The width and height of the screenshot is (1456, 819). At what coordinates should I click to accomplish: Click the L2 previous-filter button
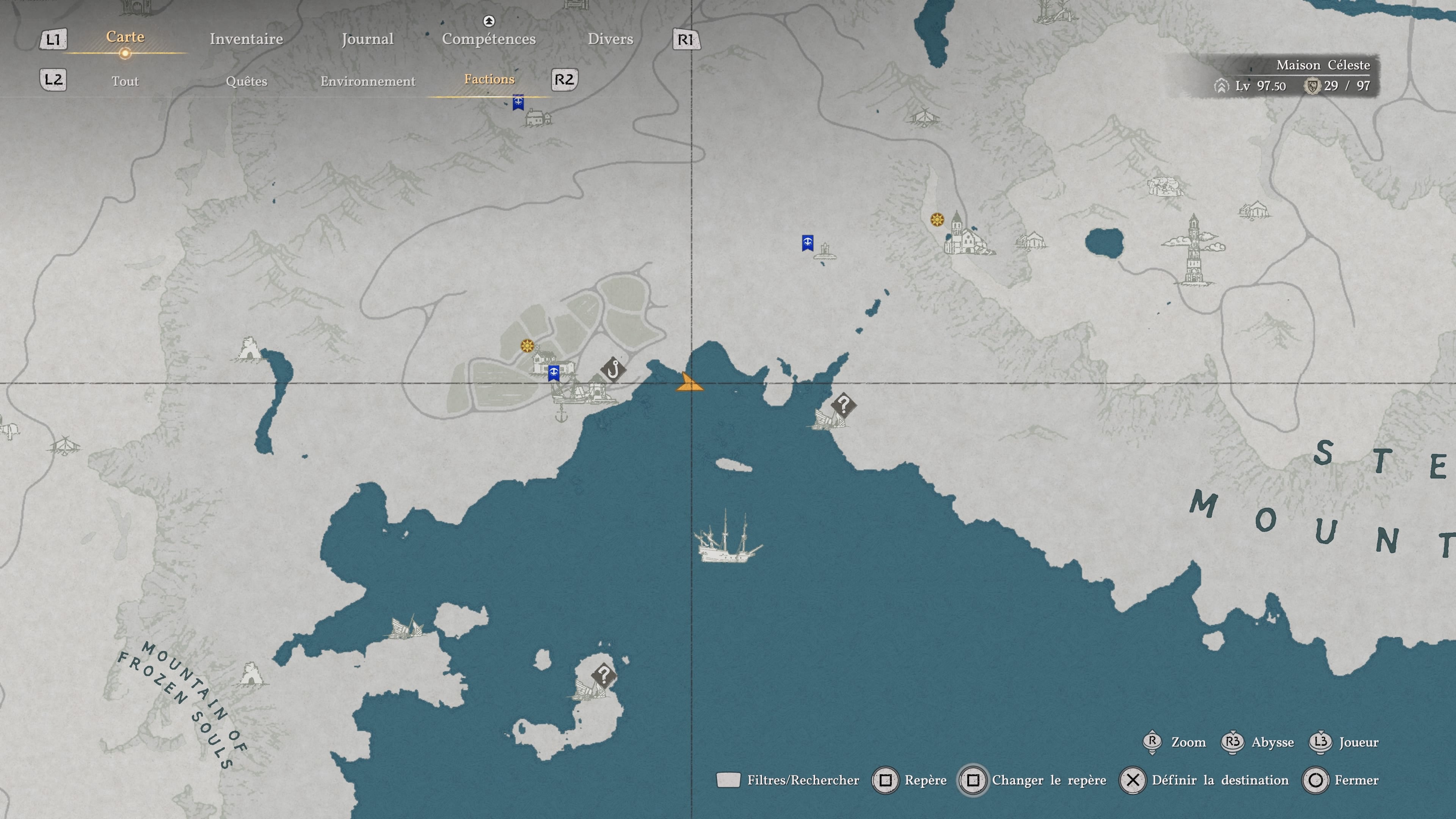[x=53, y=79]
